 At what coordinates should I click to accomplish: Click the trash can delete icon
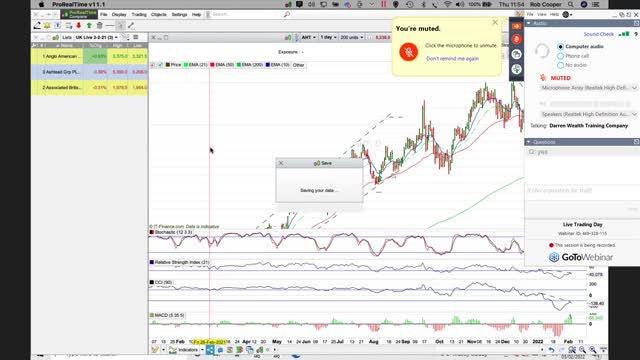[x=100, y=26]
